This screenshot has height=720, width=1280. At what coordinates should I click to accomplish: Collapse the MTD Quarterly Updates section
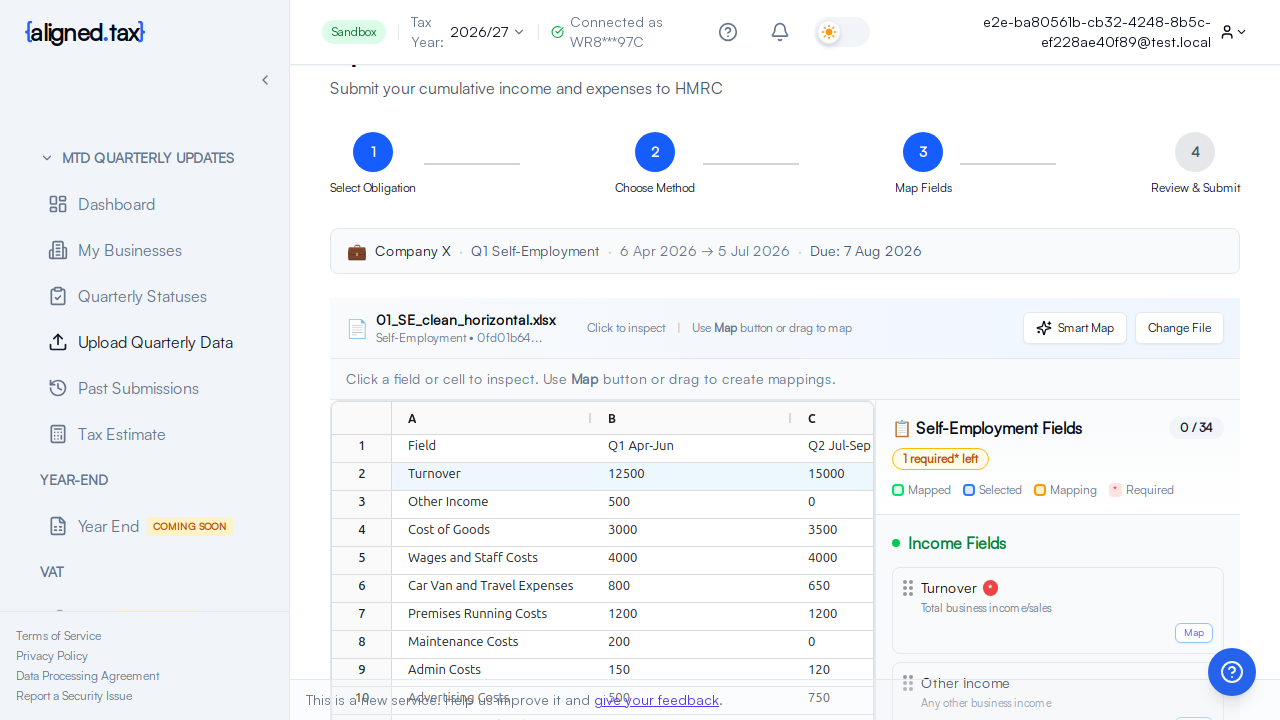47,158
